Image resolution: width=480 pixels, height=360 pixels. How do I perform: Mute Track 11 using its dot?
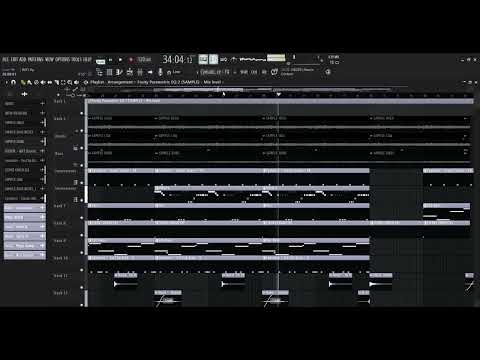[82, 287]
